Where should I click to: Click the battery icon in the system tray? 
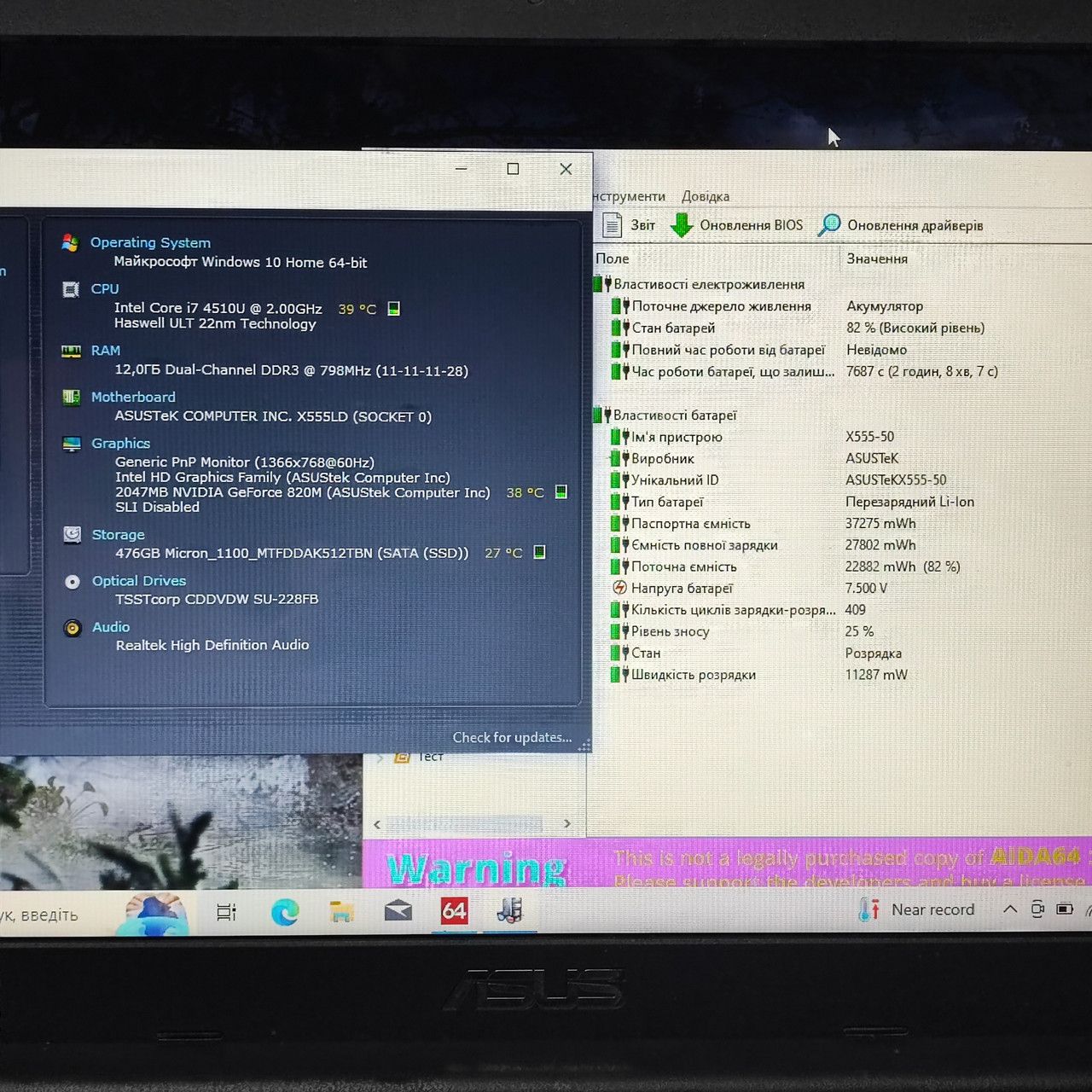1065,909
